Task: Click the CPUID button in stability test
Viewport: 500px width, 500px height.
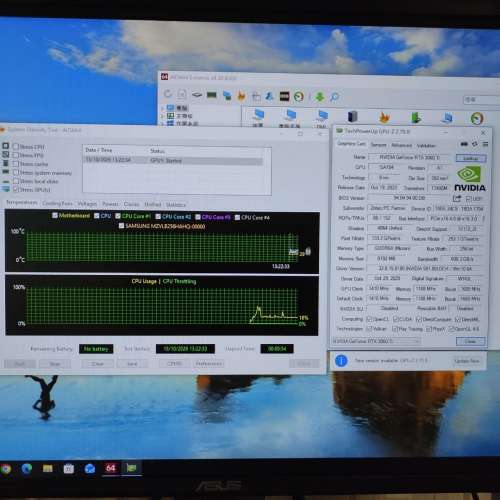Action: [x=174, y=363]
